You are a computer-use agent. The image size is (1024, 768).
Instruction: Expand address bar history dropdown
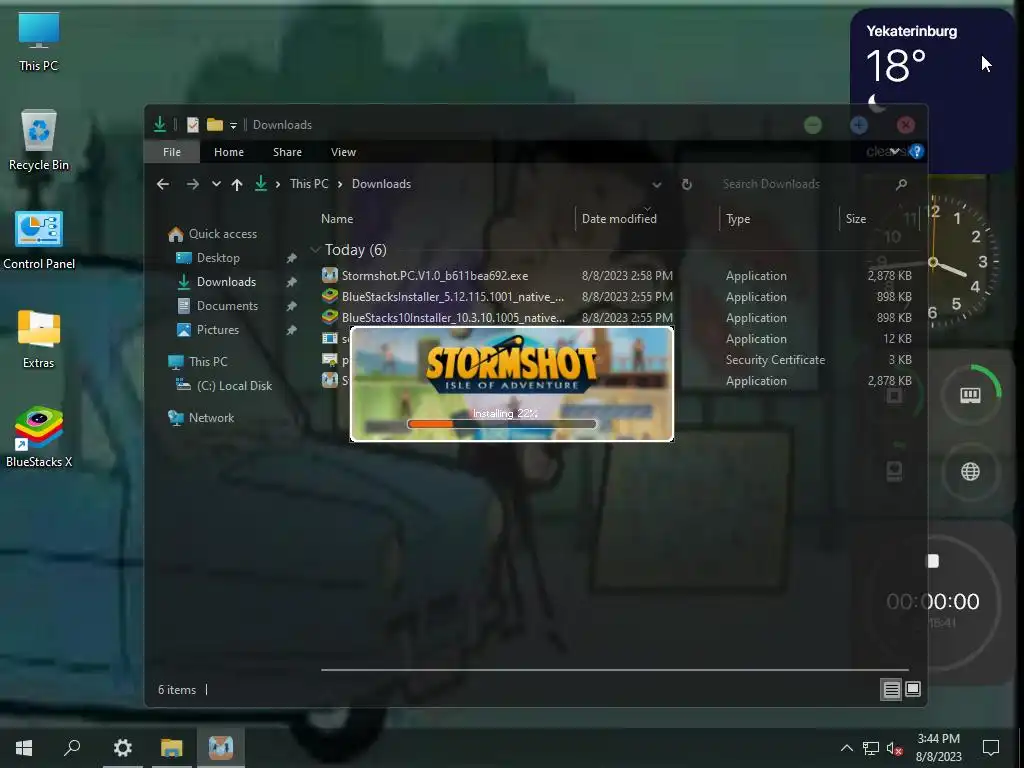(657, 184)
